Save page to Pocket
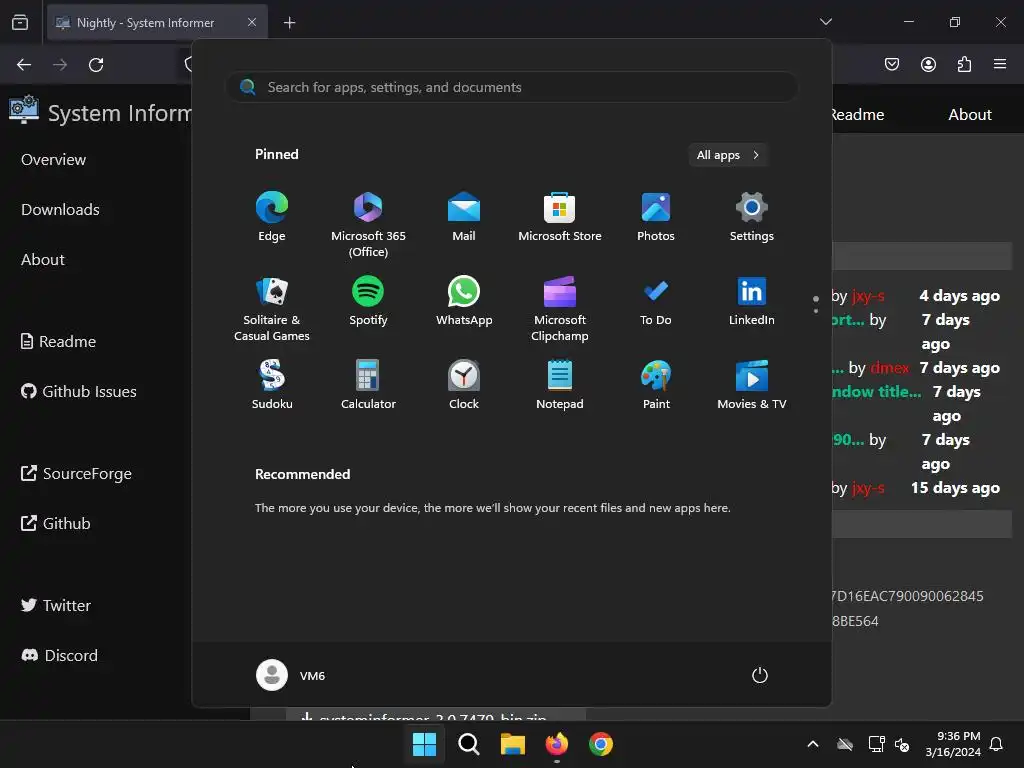 (892, 64)
